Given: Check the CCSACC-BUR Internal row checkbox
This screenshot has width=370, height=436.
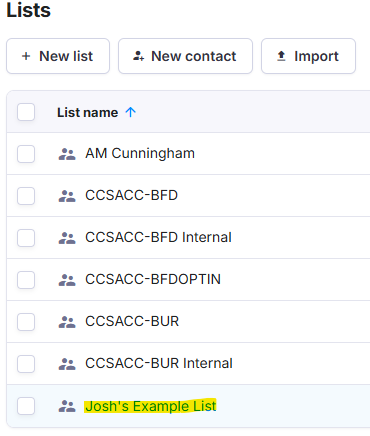Looking at the screenshot, I should (x=26, y=364).
